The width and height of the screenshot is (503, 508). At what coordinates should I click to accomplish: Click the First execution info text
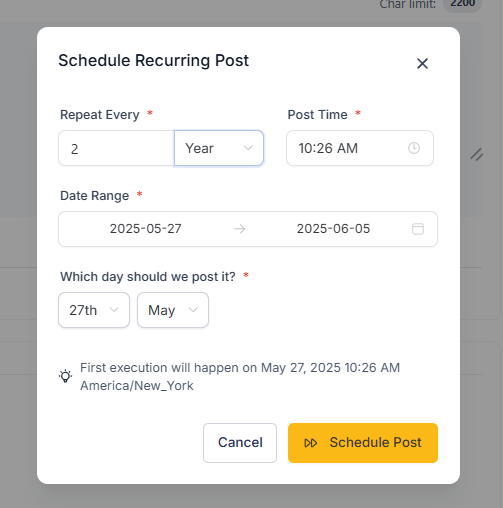(240, 377)
